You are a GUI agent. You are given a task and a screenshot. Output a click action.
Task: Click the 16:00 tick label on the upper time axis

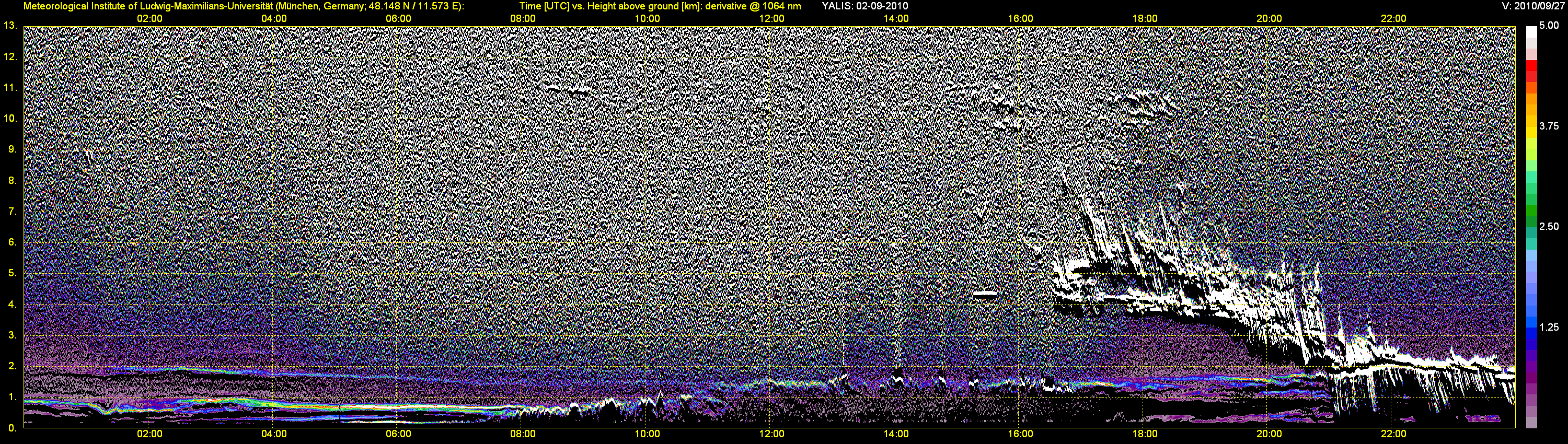1020,19
